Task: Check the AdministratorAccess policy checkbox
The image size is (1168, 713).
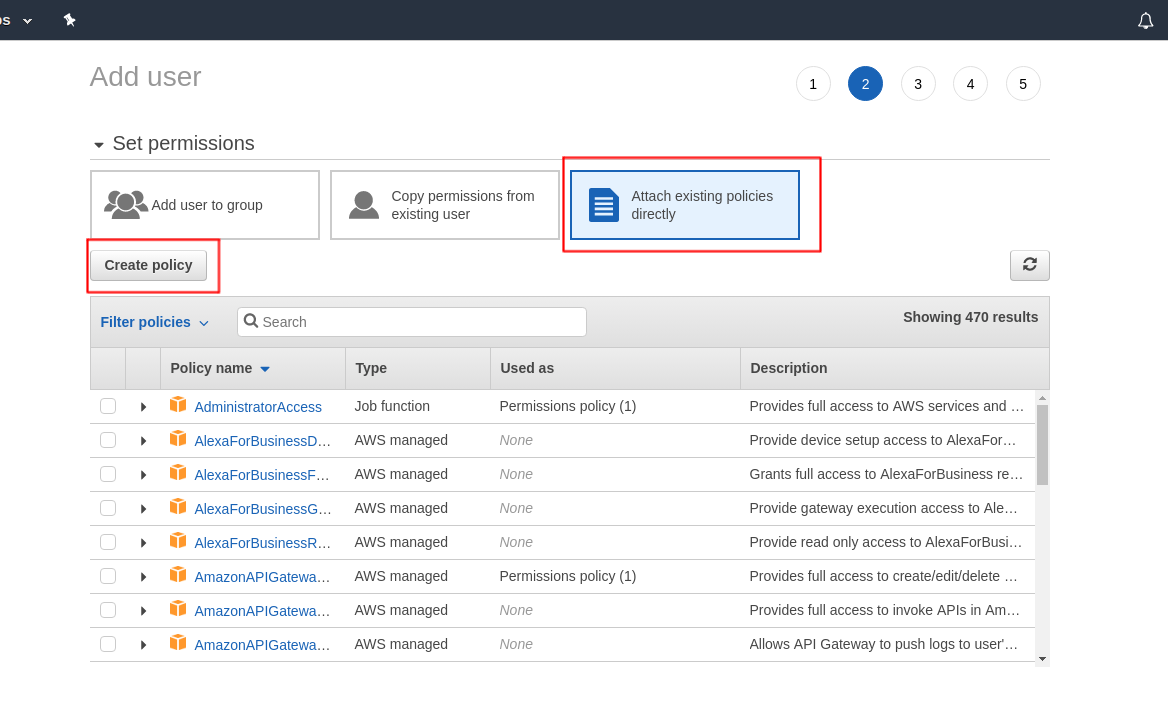Action: (x=108, y=406)
